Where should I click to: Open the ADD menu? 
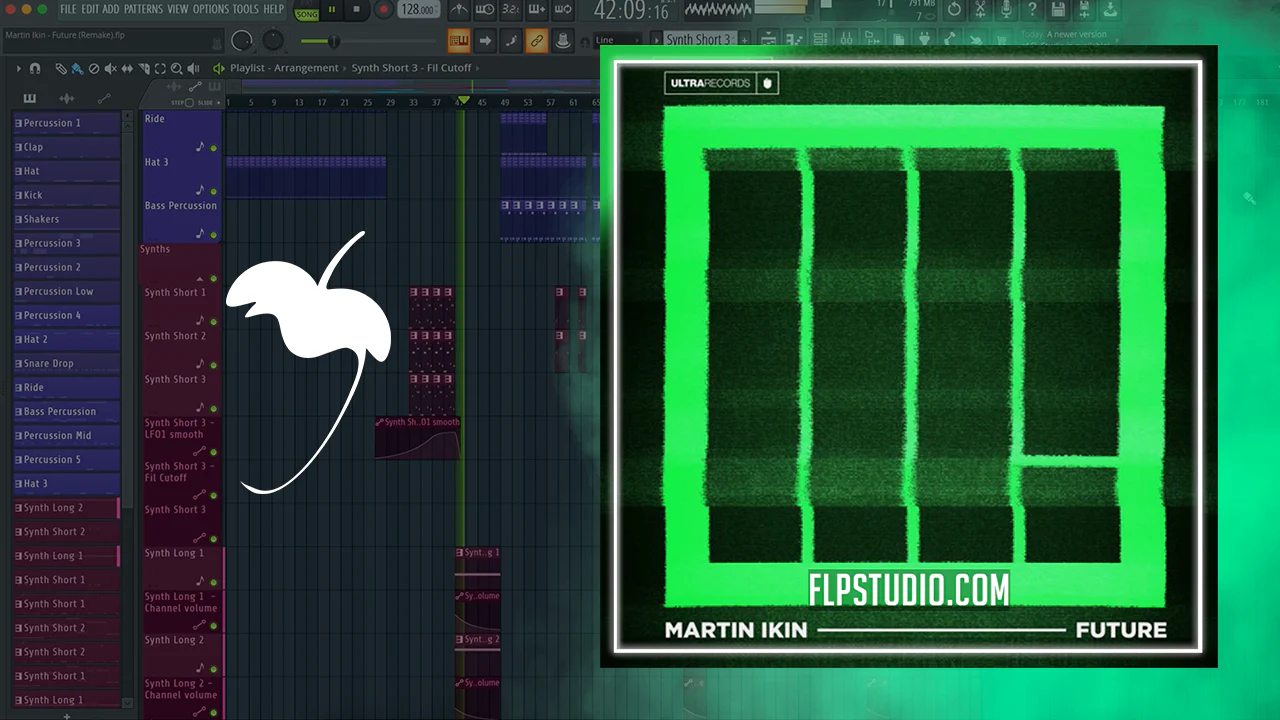tap(111, 9)
